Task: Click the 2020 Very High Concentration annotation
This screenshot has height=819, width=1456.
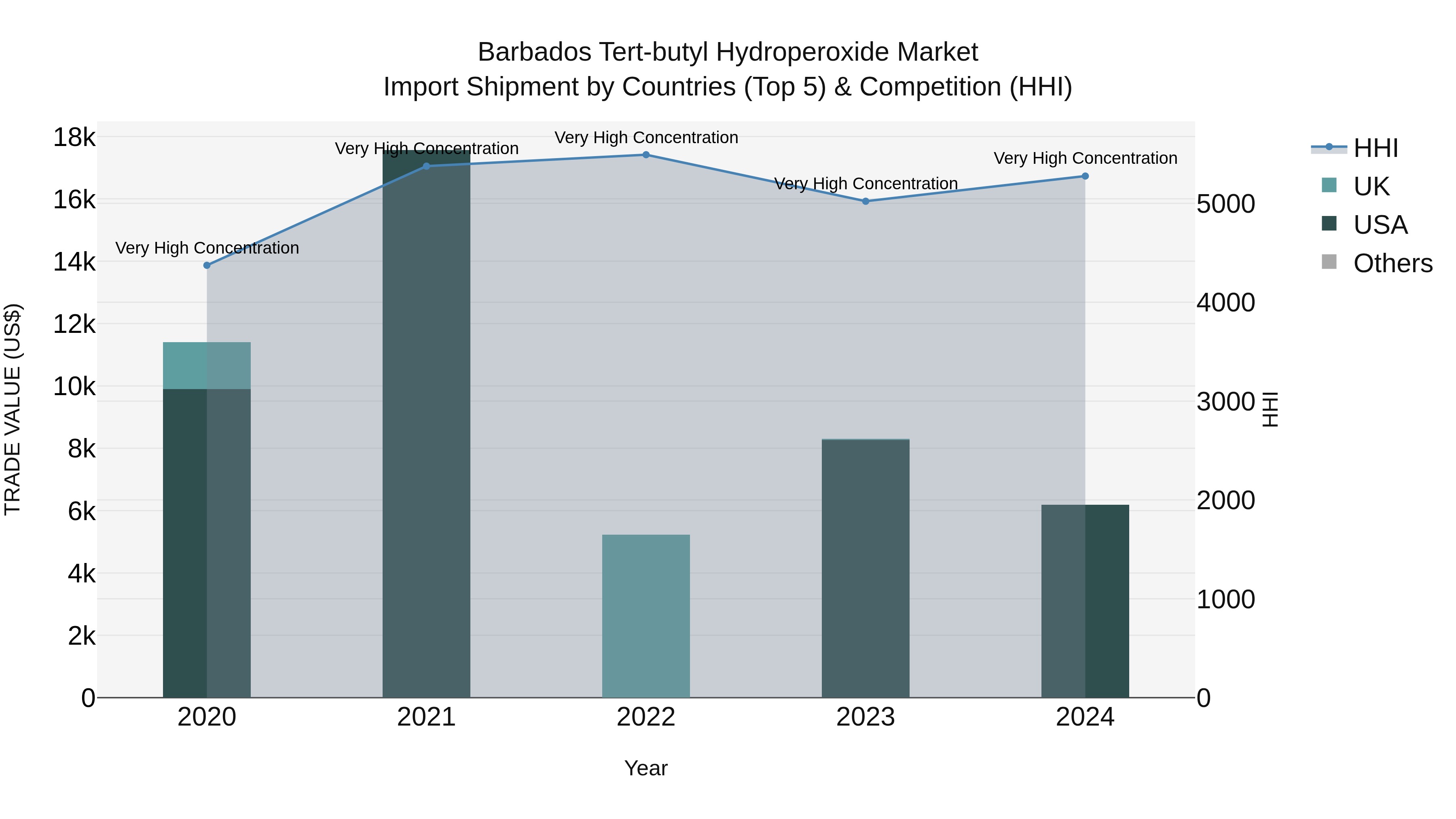Action: click(x=207, y=248)
